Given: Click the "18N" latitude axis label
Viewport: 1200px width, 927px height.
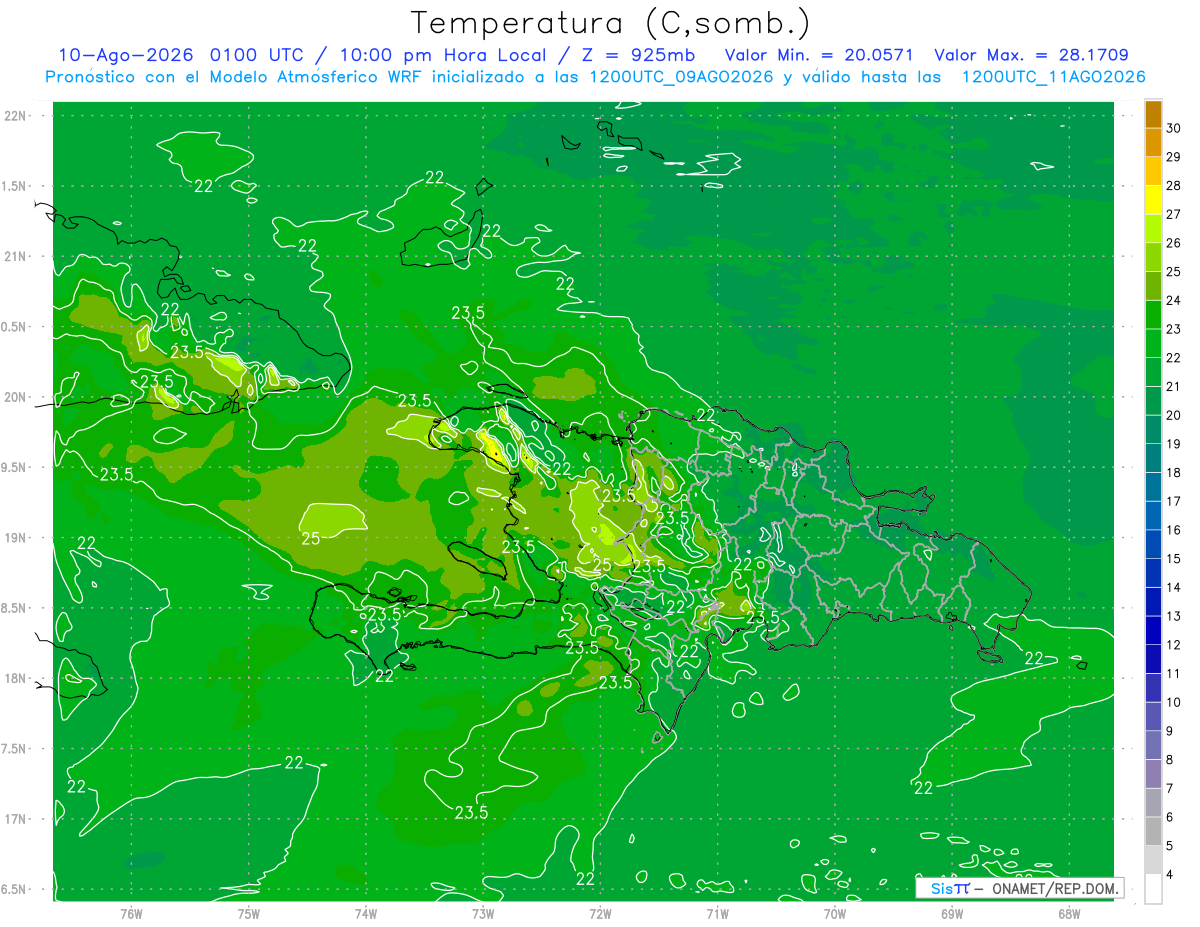Looking at the screenshot, I should (16, 678).
